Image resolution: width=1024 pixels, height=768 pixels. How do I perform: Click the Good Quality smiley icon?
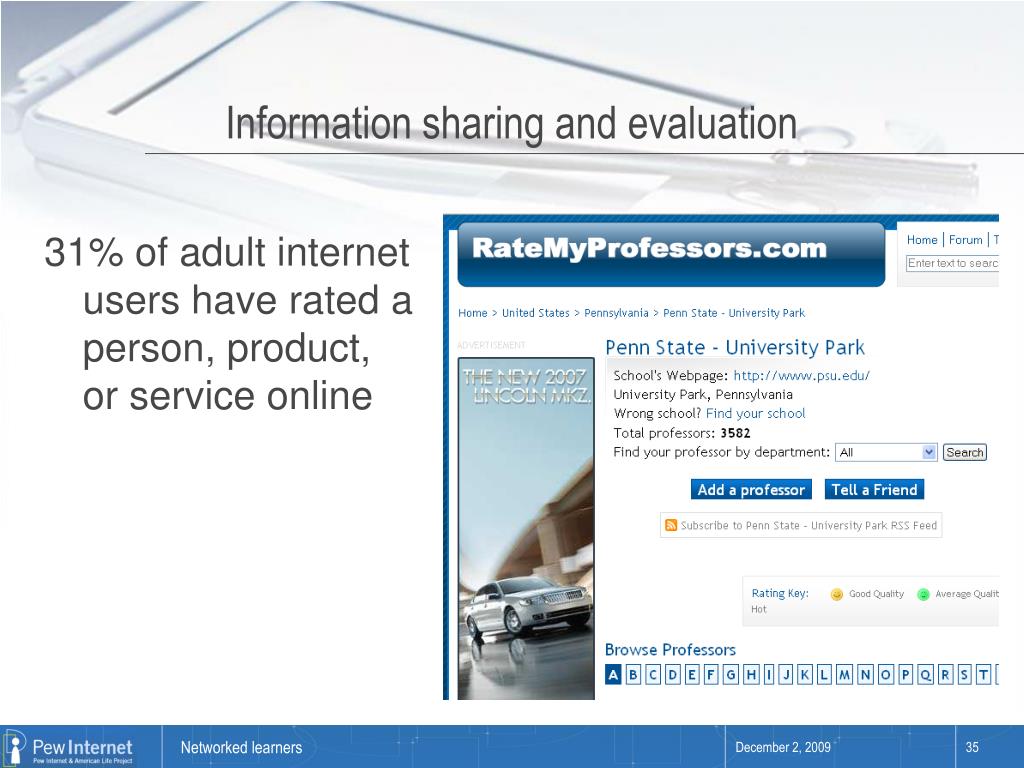tap(837, 594)
